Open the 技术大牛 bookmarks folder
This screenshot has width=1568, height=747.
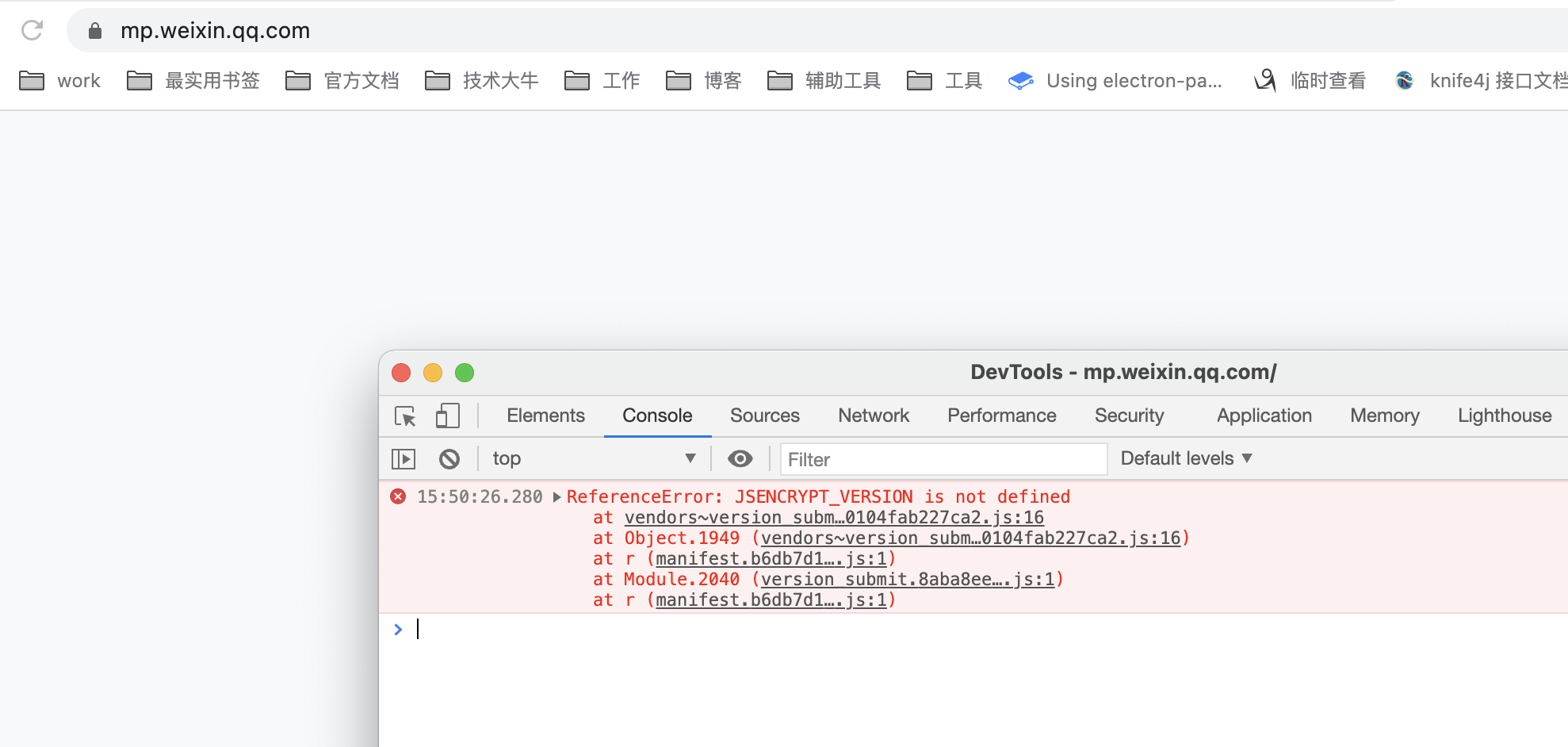tap(482, 81)
